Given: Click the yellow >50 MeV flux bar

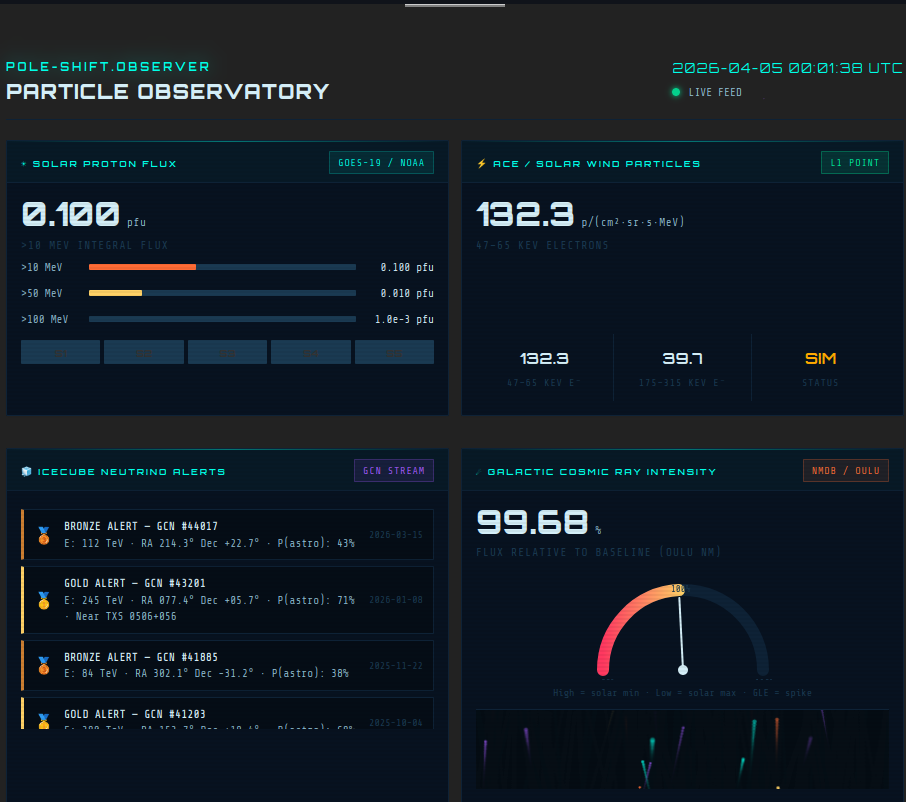Looking at the screenshot, I should 115,293.
